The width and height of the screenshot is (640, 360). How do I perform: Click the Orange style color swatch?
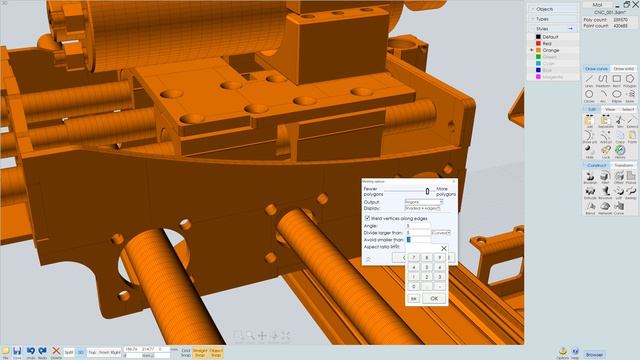pos(538,50)
